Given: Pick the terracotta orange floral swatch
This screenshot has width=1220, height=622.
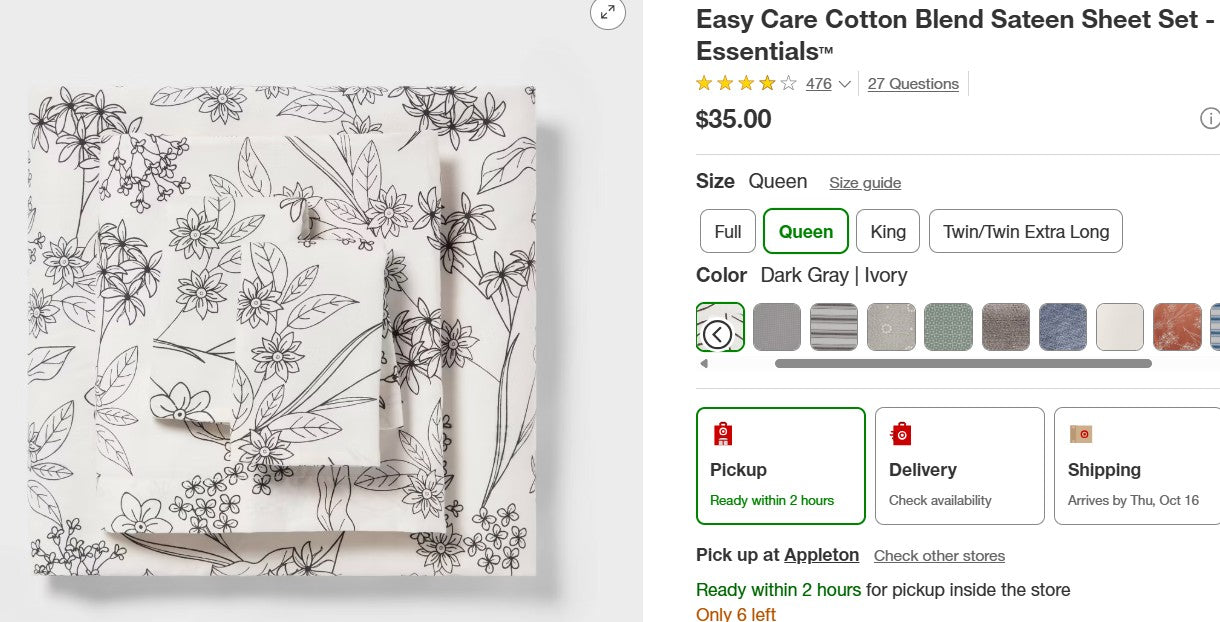Looking at the screenshot, I should (x=1176, y=327).
